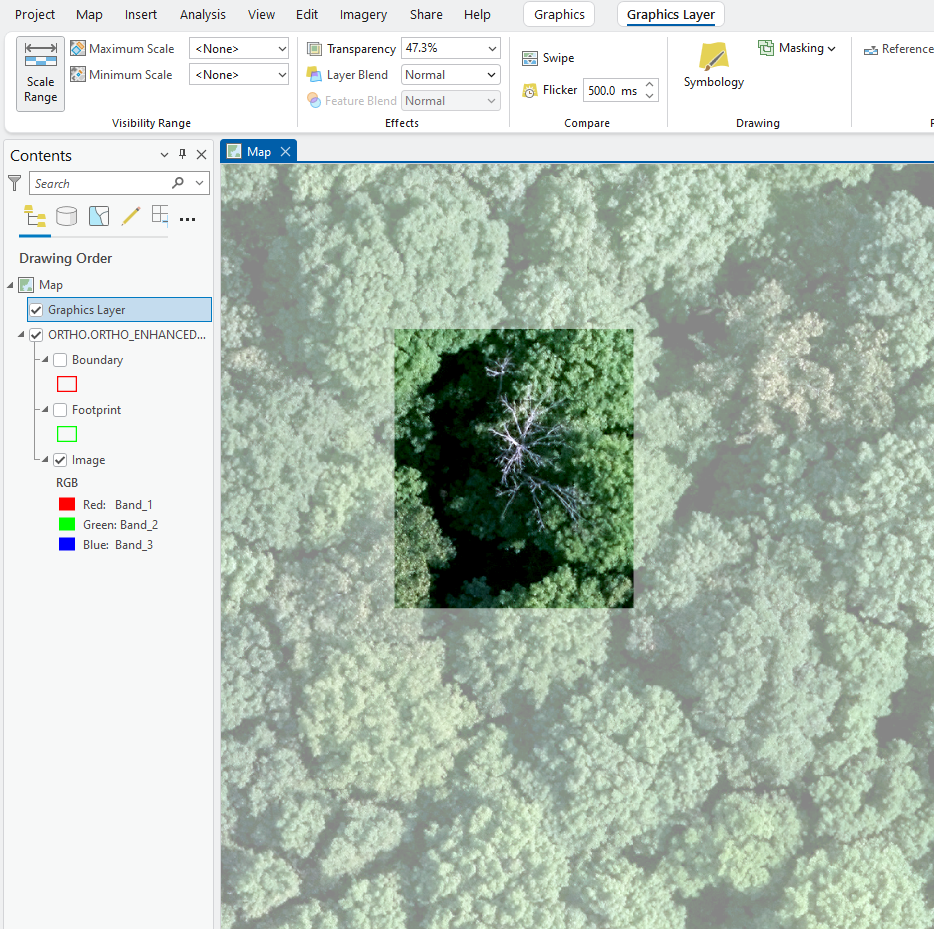Collapse the Boundary sublayer node
This screenshot has height=929, width=934.
(x=45, y=360)
